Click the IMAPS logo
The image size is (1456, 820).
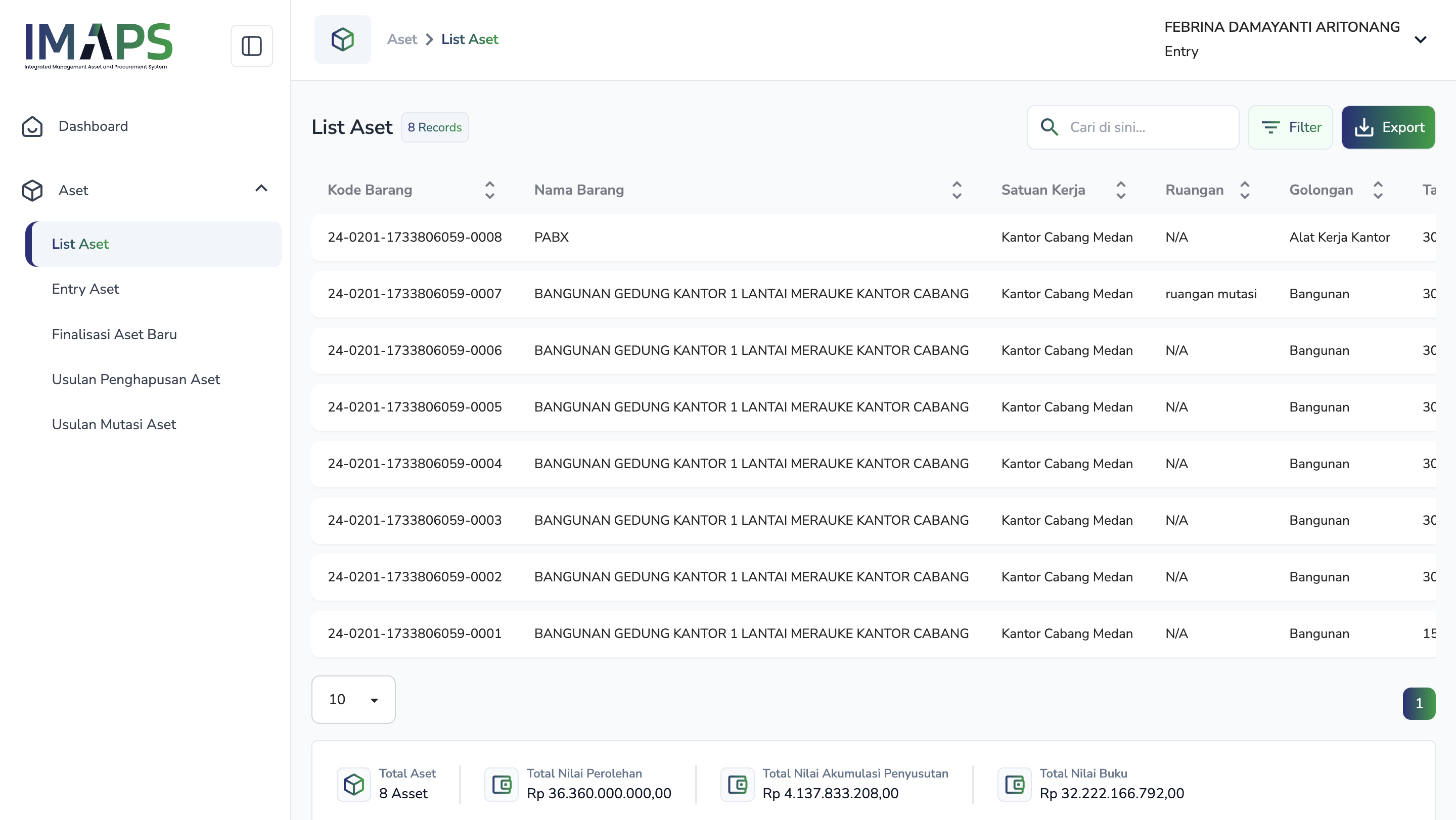(x=99, y=45)
